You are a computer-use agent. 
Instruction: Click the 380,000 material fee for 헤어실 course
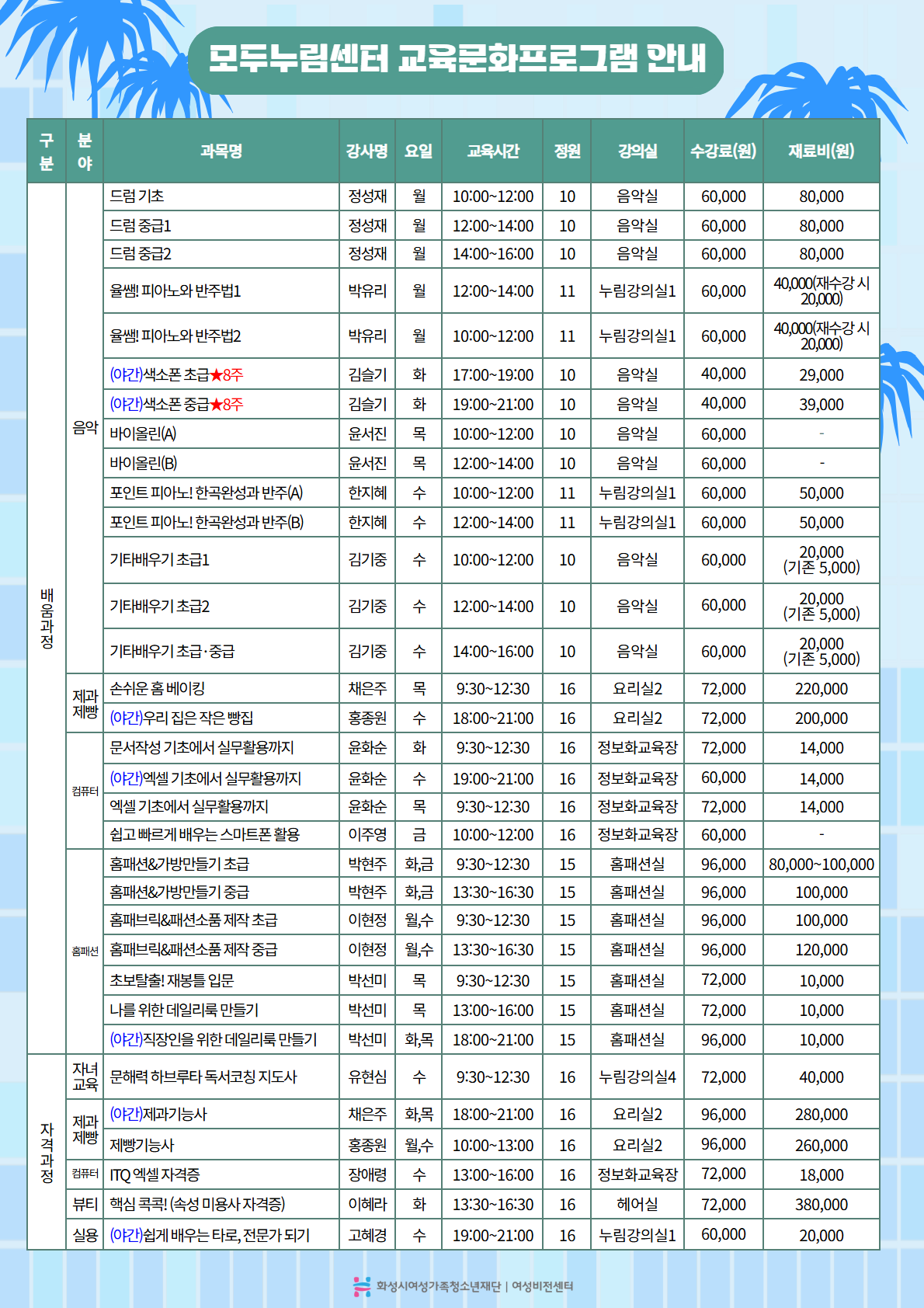(x=821, y=1205)
